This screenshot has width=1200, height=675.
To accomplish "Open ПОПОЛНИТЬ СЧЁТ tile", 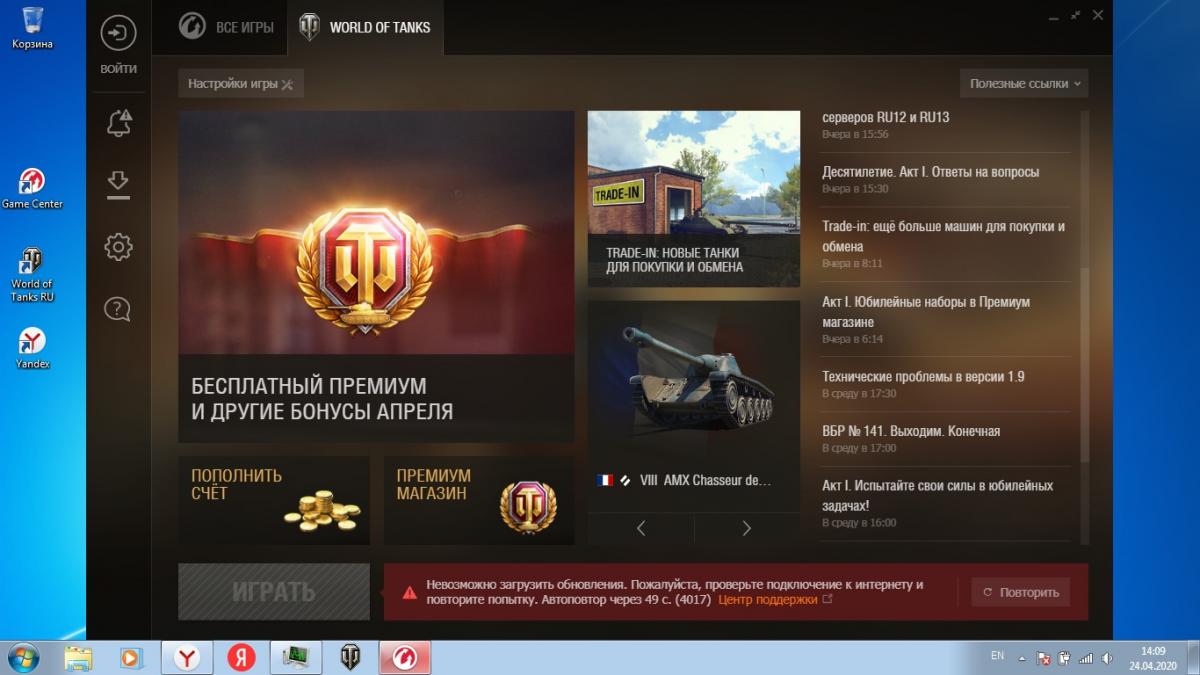I will pyautogui.click(x=274, y=500).
